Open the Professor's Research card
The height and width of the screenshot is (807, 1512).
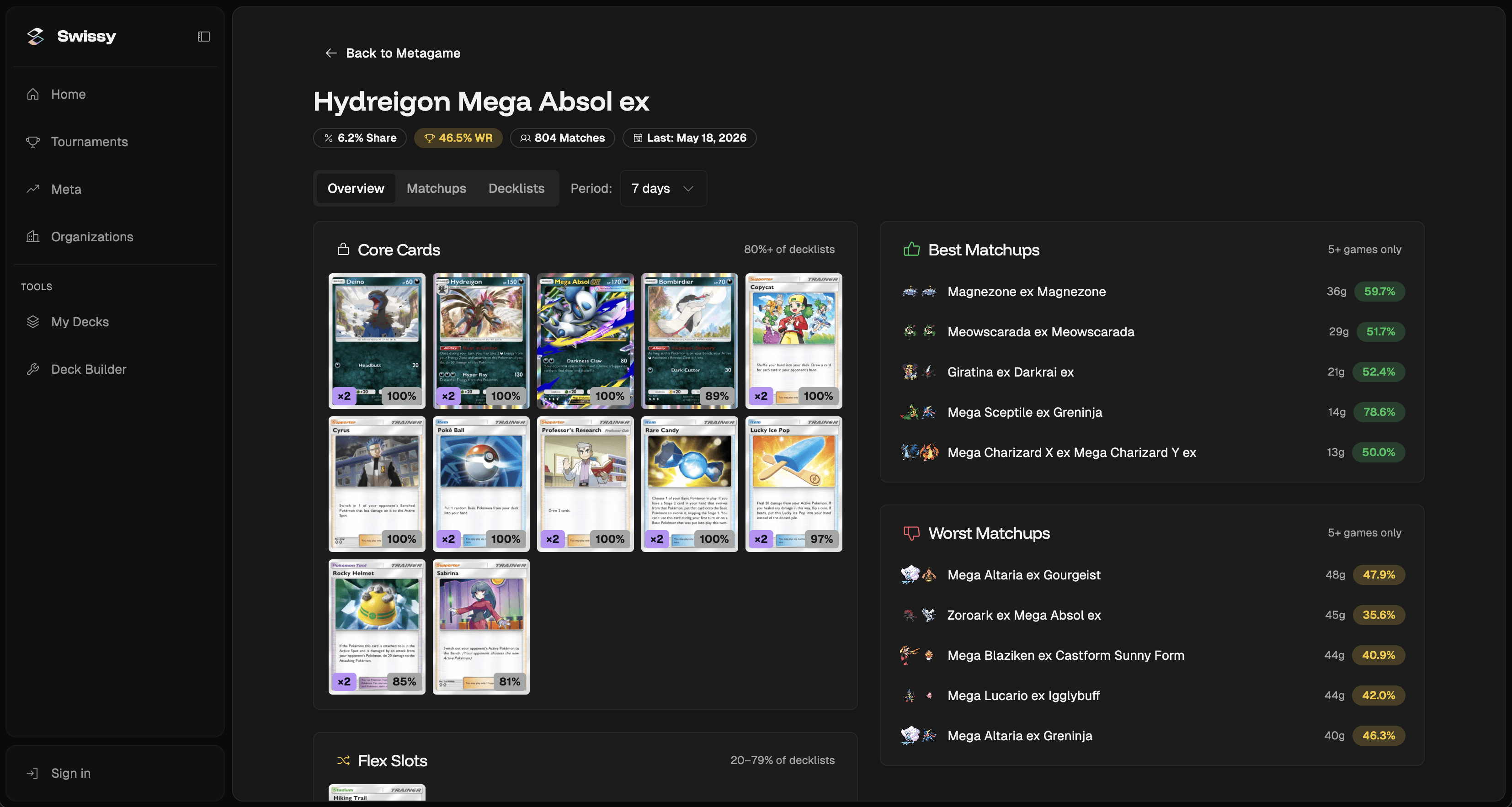click(585, 484)
